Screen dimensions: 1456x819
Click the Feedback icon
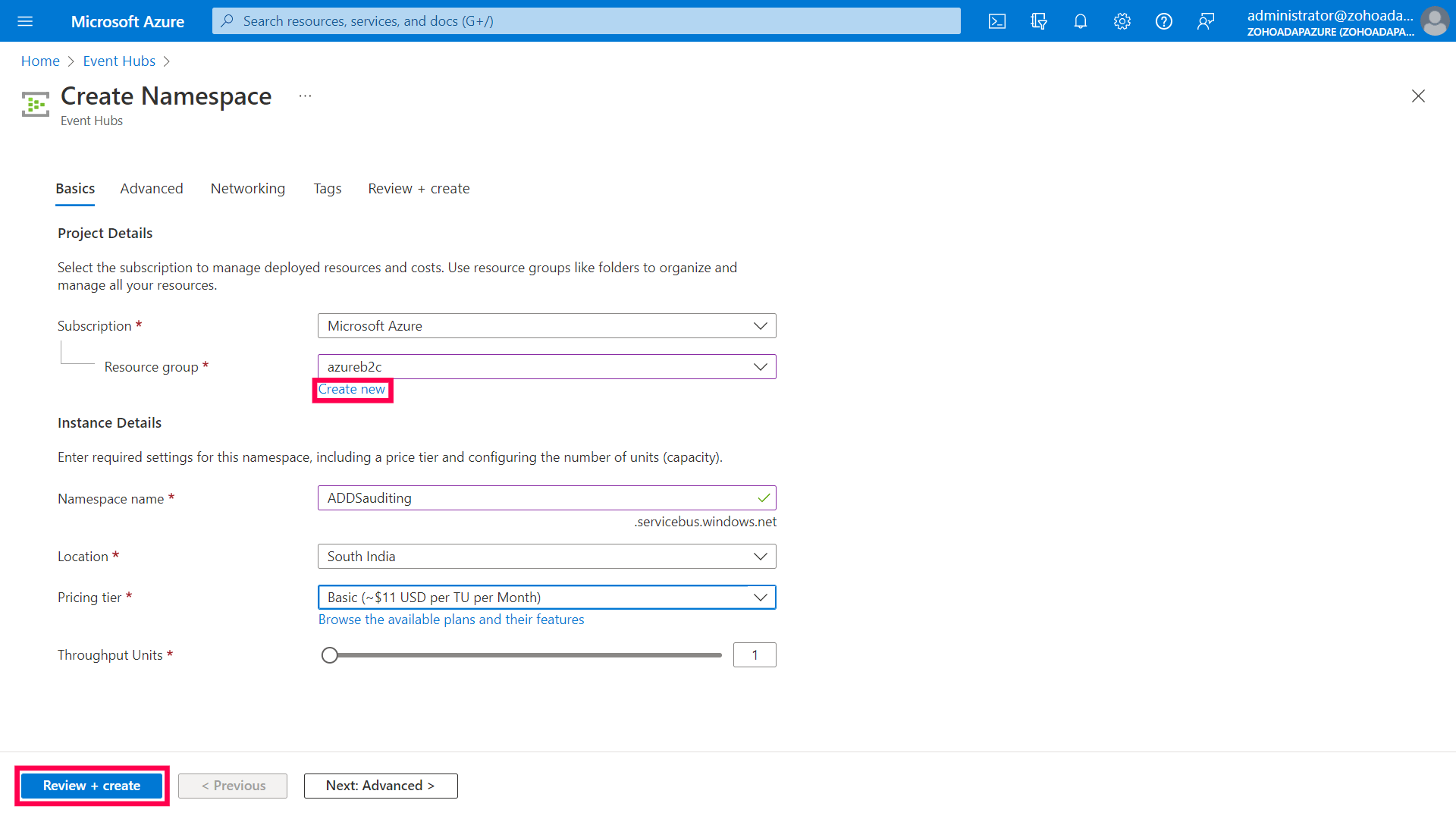pos(1206,21)
